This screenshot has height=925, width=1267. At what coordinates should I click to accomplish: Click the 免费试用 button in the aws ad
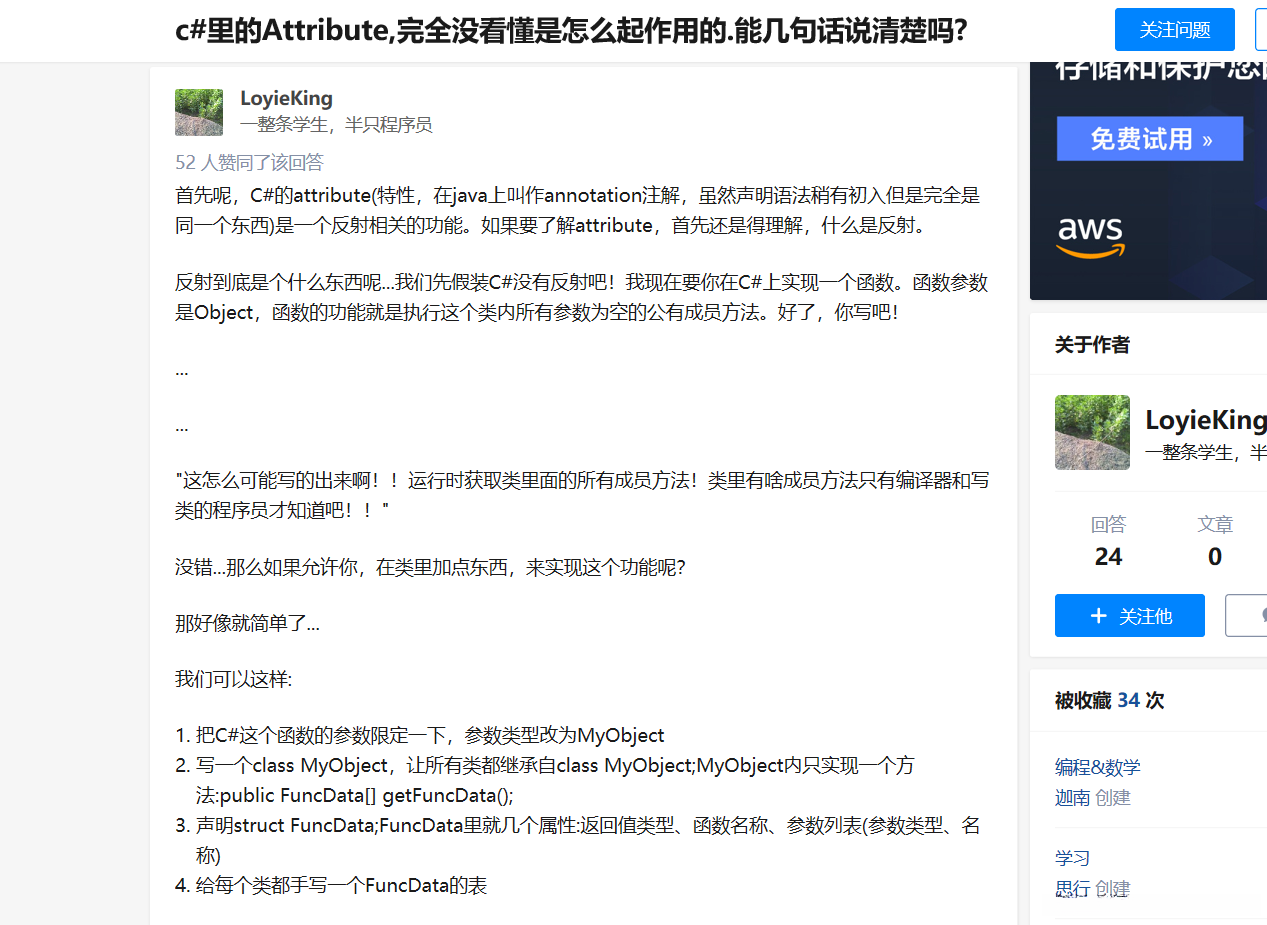pyautogui.click(x=1149, y=138)
